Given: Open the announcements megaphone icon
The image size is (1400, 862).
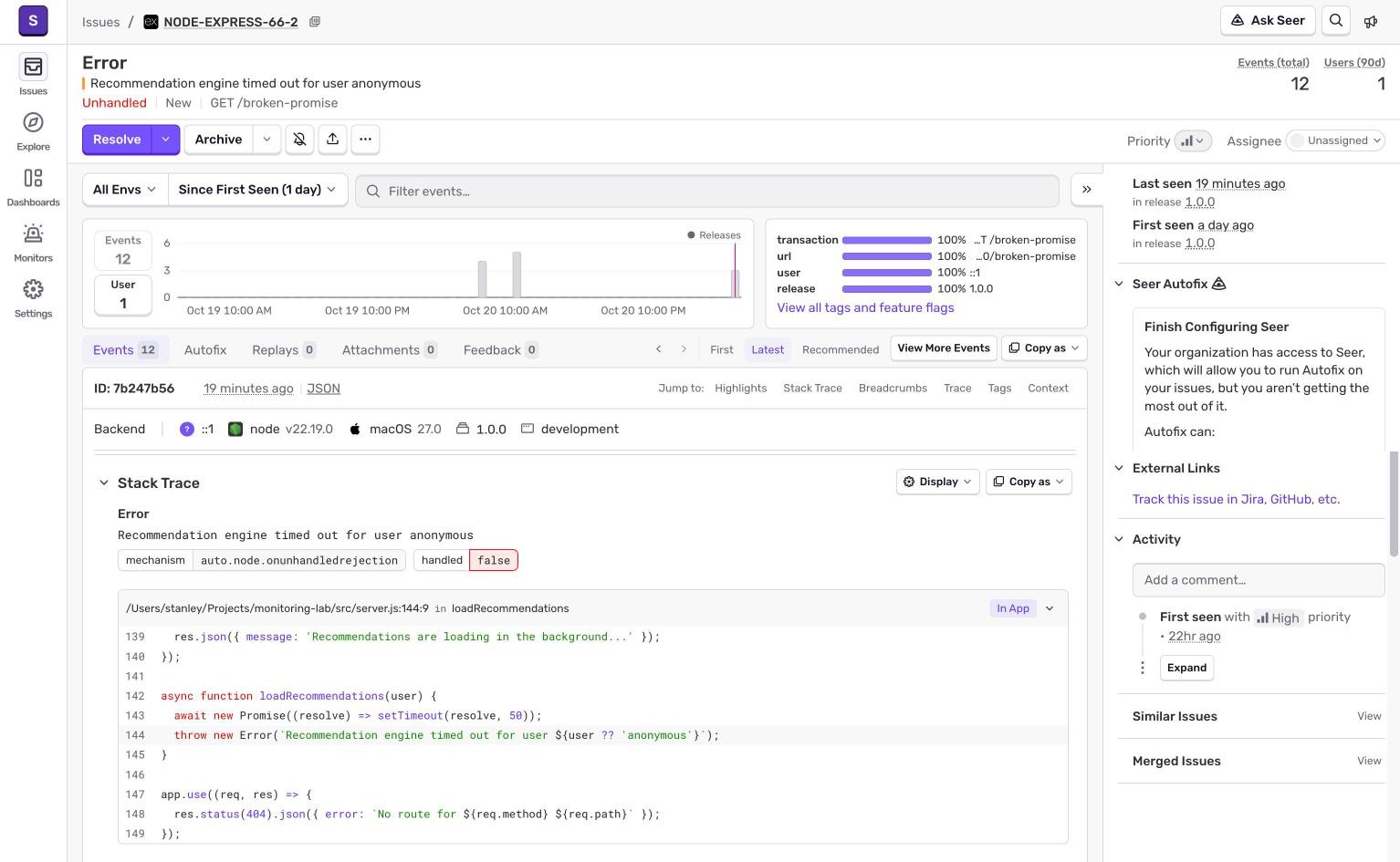Looking at the screenshot, I should pyautogui.click(x=1371, y=21).
